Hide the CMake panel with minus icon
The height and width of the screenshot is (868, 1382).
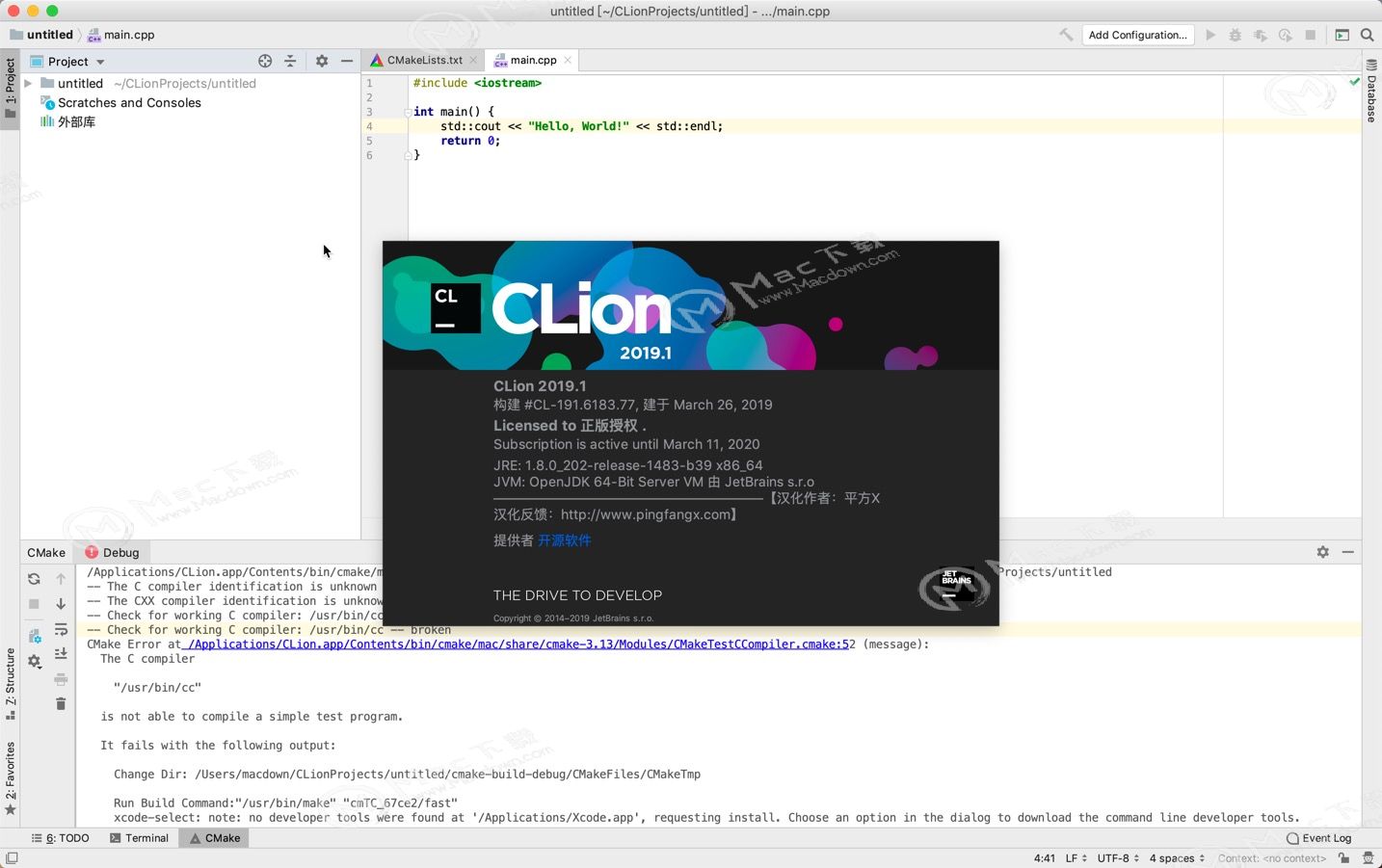pyautogui.click(x=1347, y=552)
